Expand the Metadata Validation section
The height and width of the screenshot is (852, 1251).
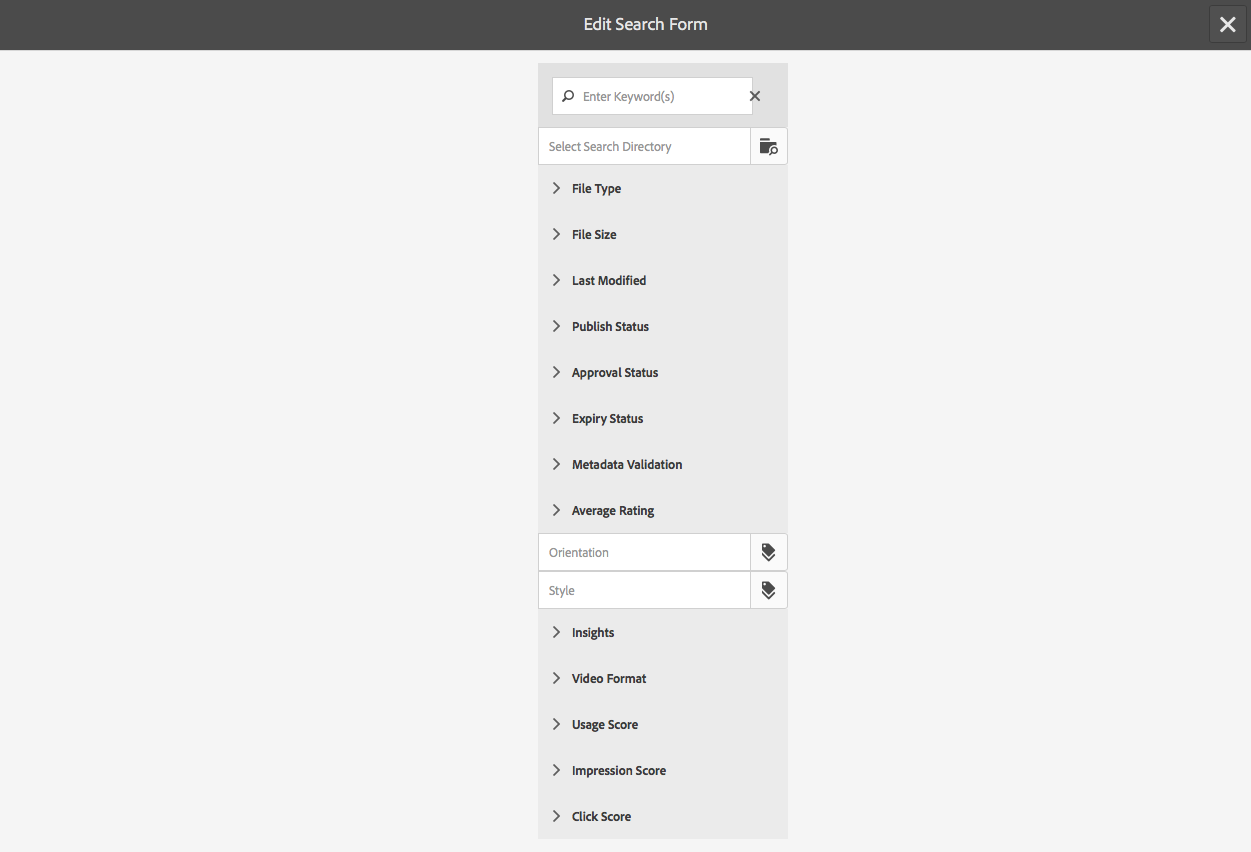tap(663, 464)
